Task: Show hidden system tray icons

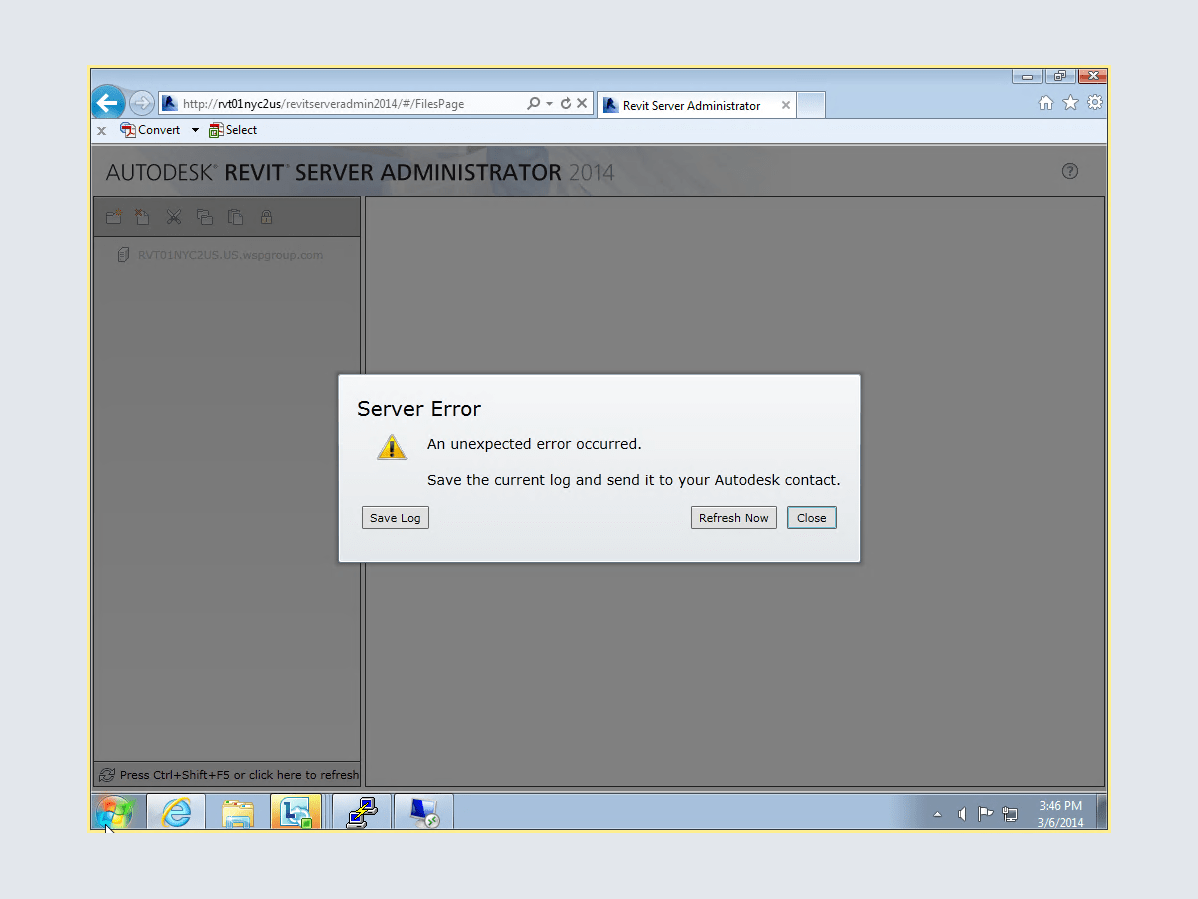Action: click(937, 814)
